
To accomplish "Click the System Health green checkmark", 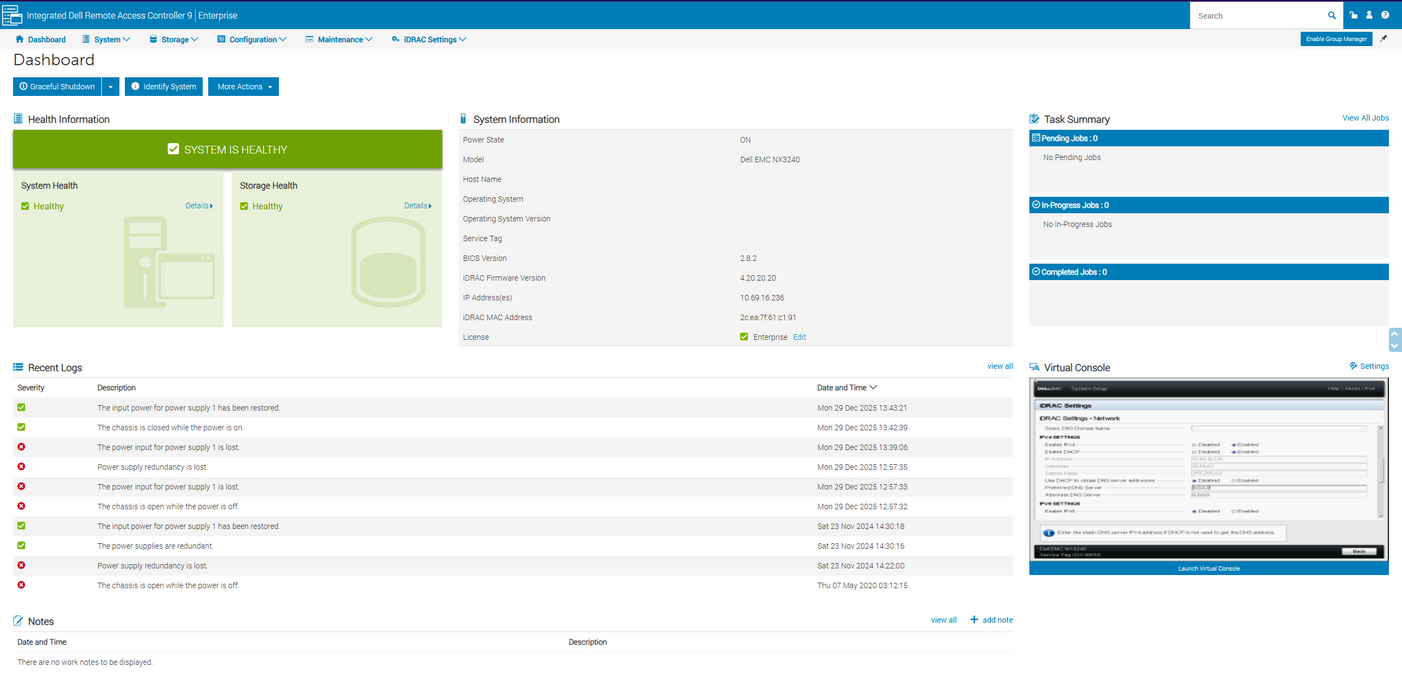I will (25, 206).
